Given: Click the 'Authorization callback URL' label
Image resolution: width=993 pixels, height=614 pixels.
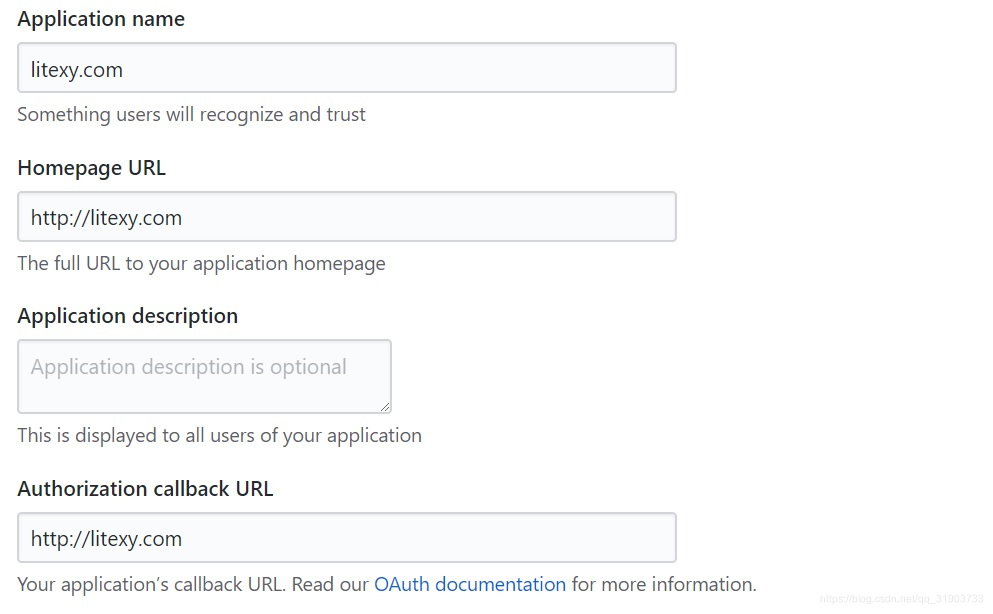Looking at the screenshot, I should [x=145, y=489].
